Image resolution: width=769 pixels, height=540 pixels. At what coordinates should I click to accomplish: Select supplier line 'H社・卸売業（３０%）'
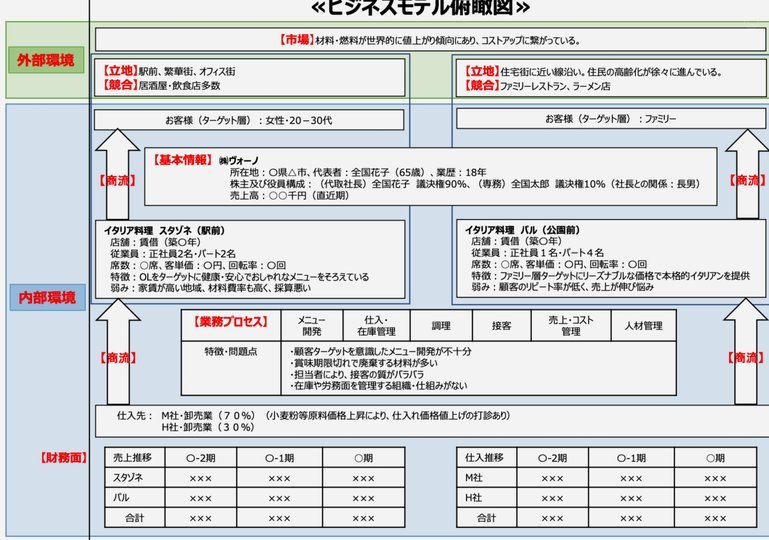click(208, 427)
